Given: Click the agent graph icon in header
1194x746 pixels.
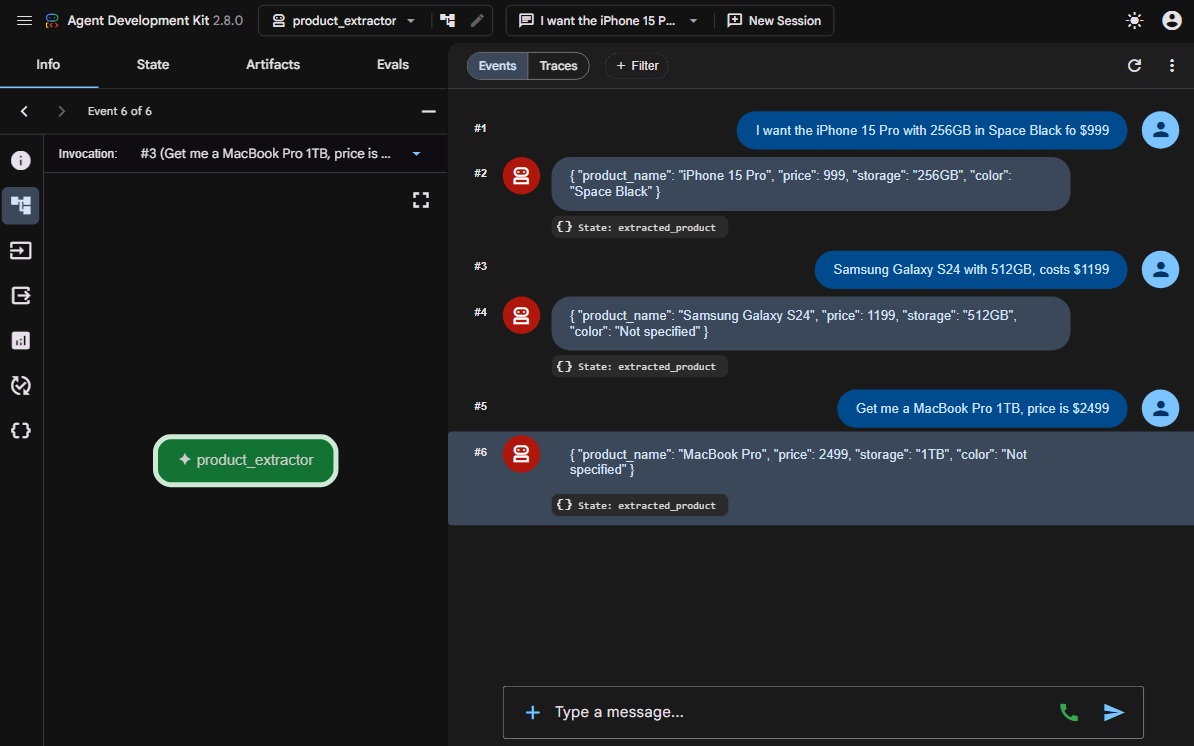Looking at the screenshot, I should [448, 21].
